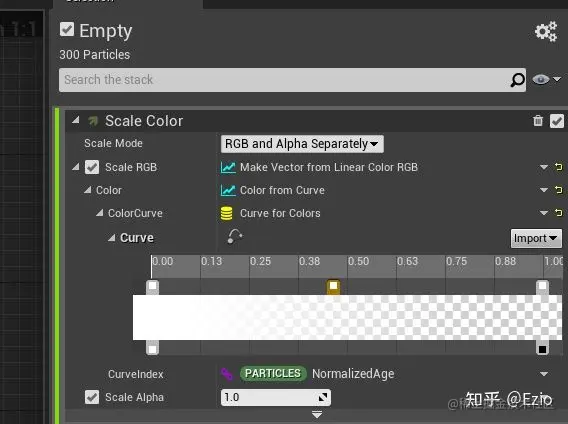
Task: Select the PARTICLES namespace tag
Action: 273,373
